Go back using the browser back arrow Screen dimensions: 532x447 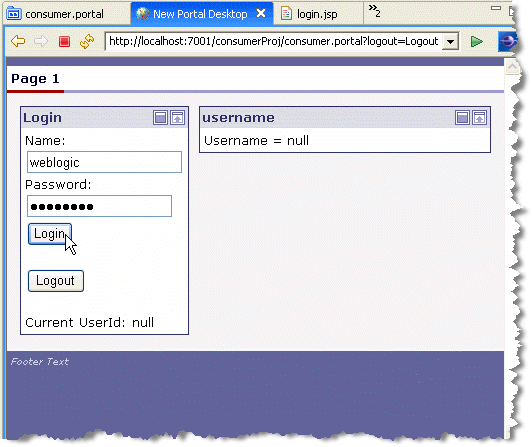pyautogui.click(x=18, y=41)
